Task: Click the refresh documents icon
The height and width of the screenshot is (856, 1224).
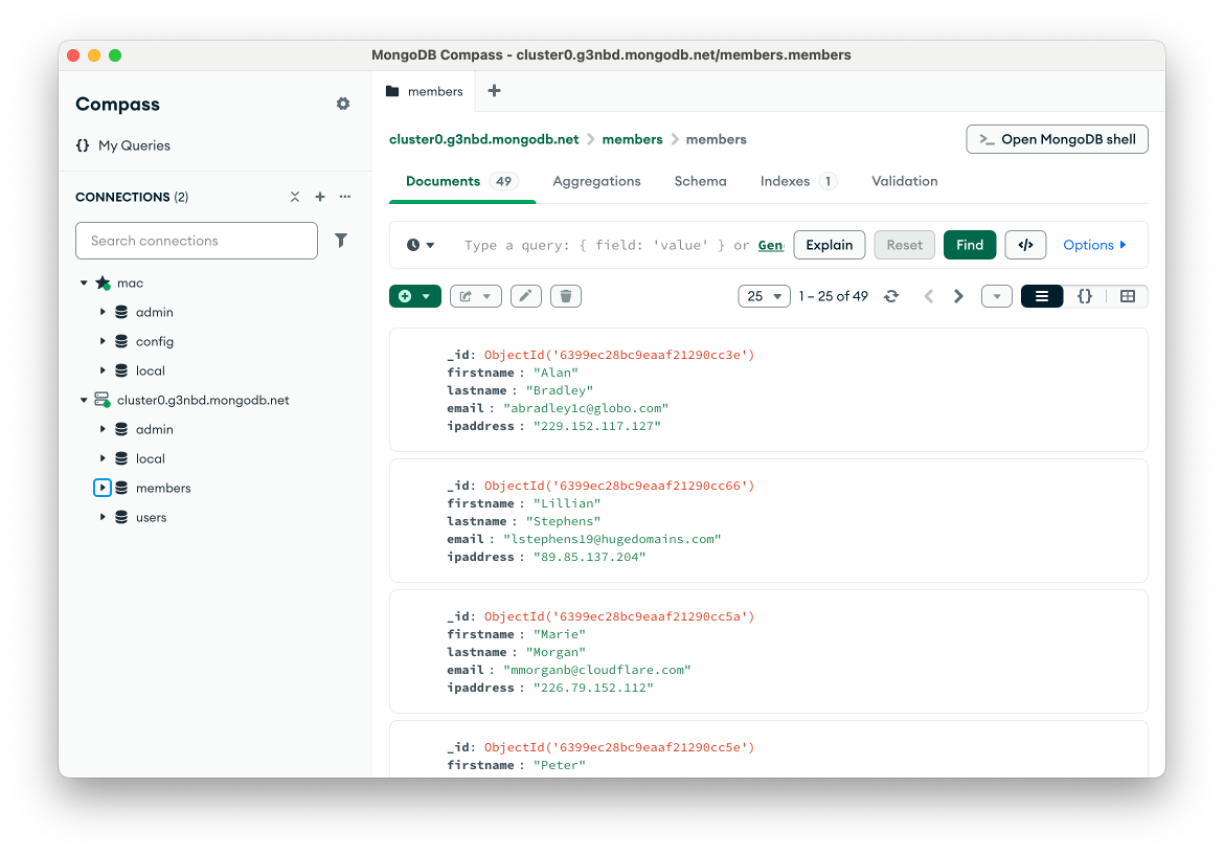Action: coord(891,296)
